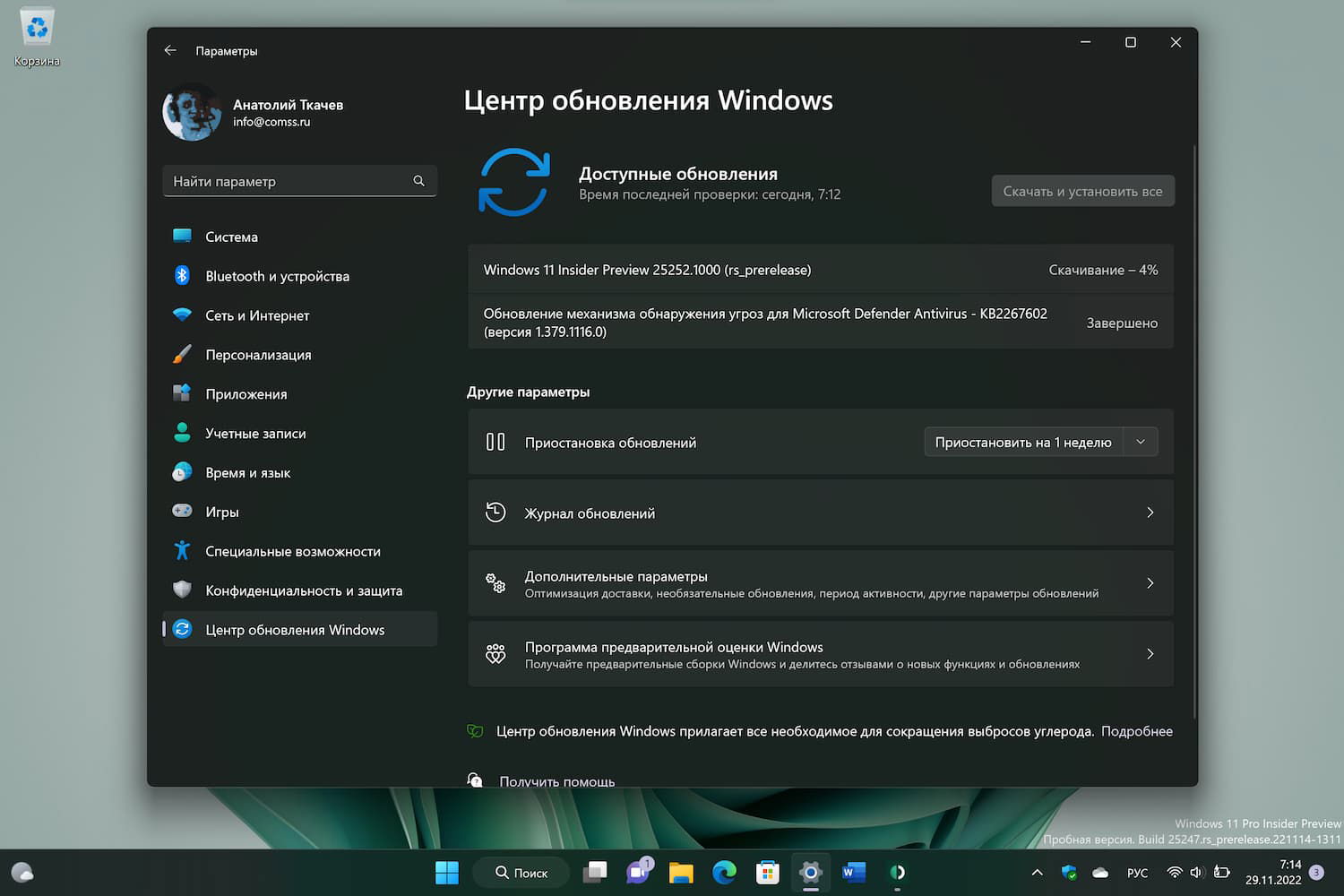This screenshot has height=896, width=1344.
Task: Open Игры settings section
Action: coord(221,512)
